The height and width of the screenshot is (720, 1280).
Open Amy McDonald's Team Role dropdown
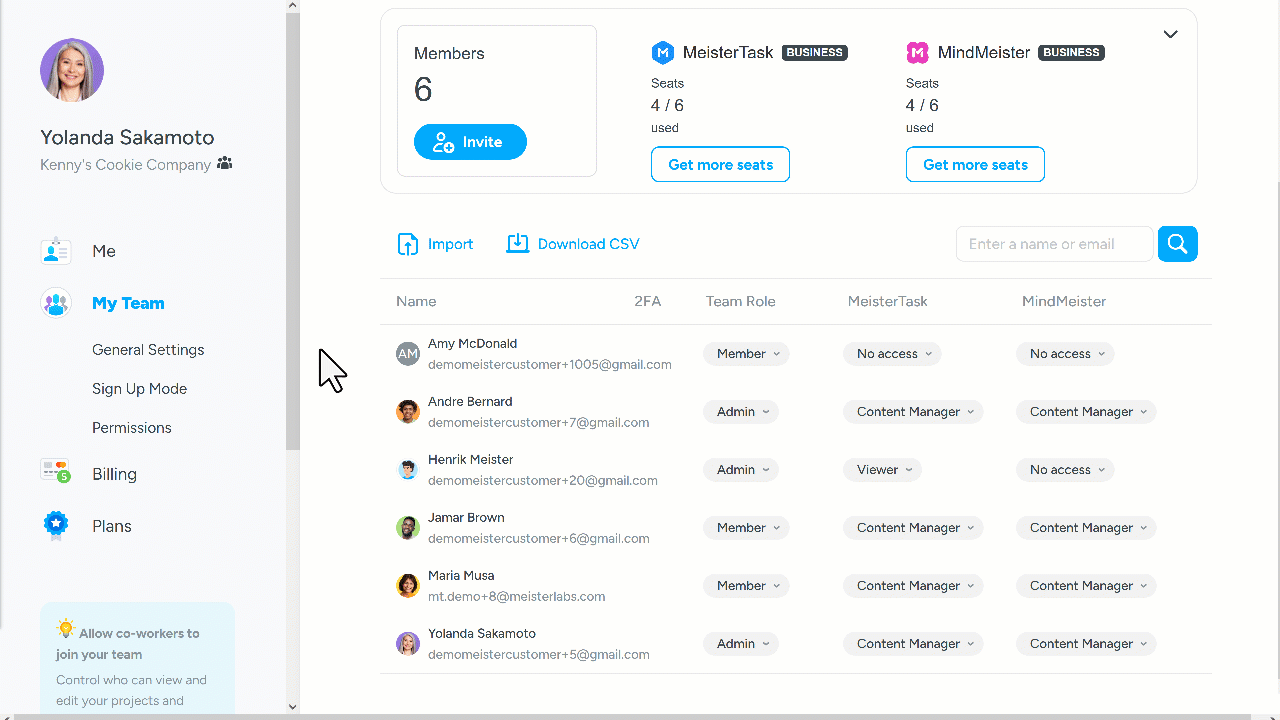click(x=746, y=353)
